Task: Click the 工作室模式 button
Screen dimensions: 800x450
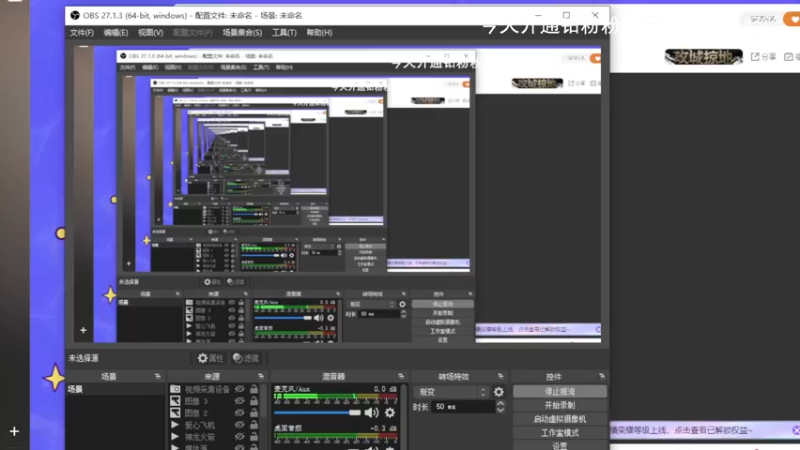Action: [x=560, y=433]
